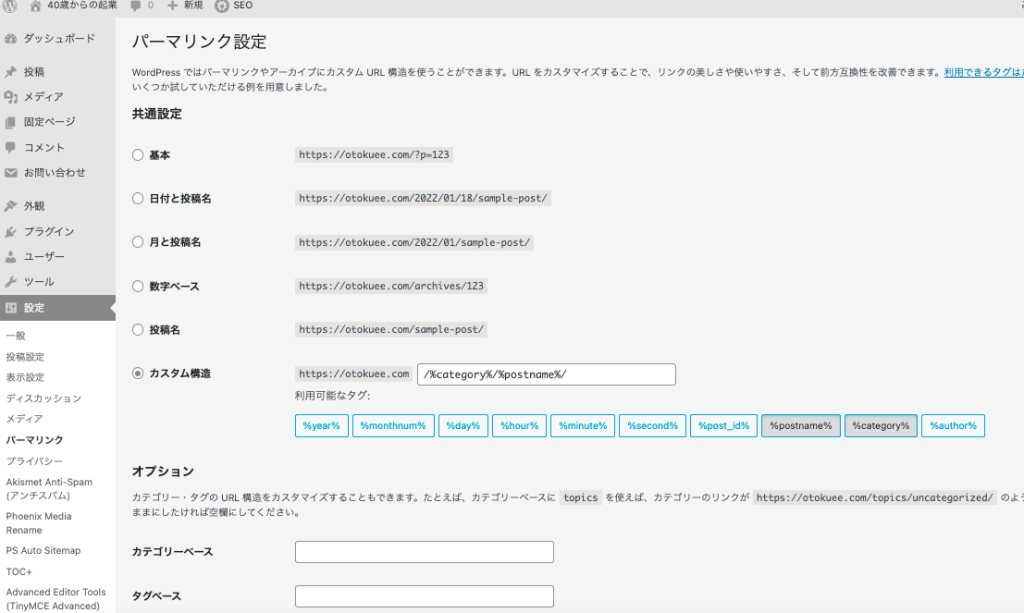
Task: Open the ツール menu in sidebar
Action: pyautogui.click(x=39, y=282)
